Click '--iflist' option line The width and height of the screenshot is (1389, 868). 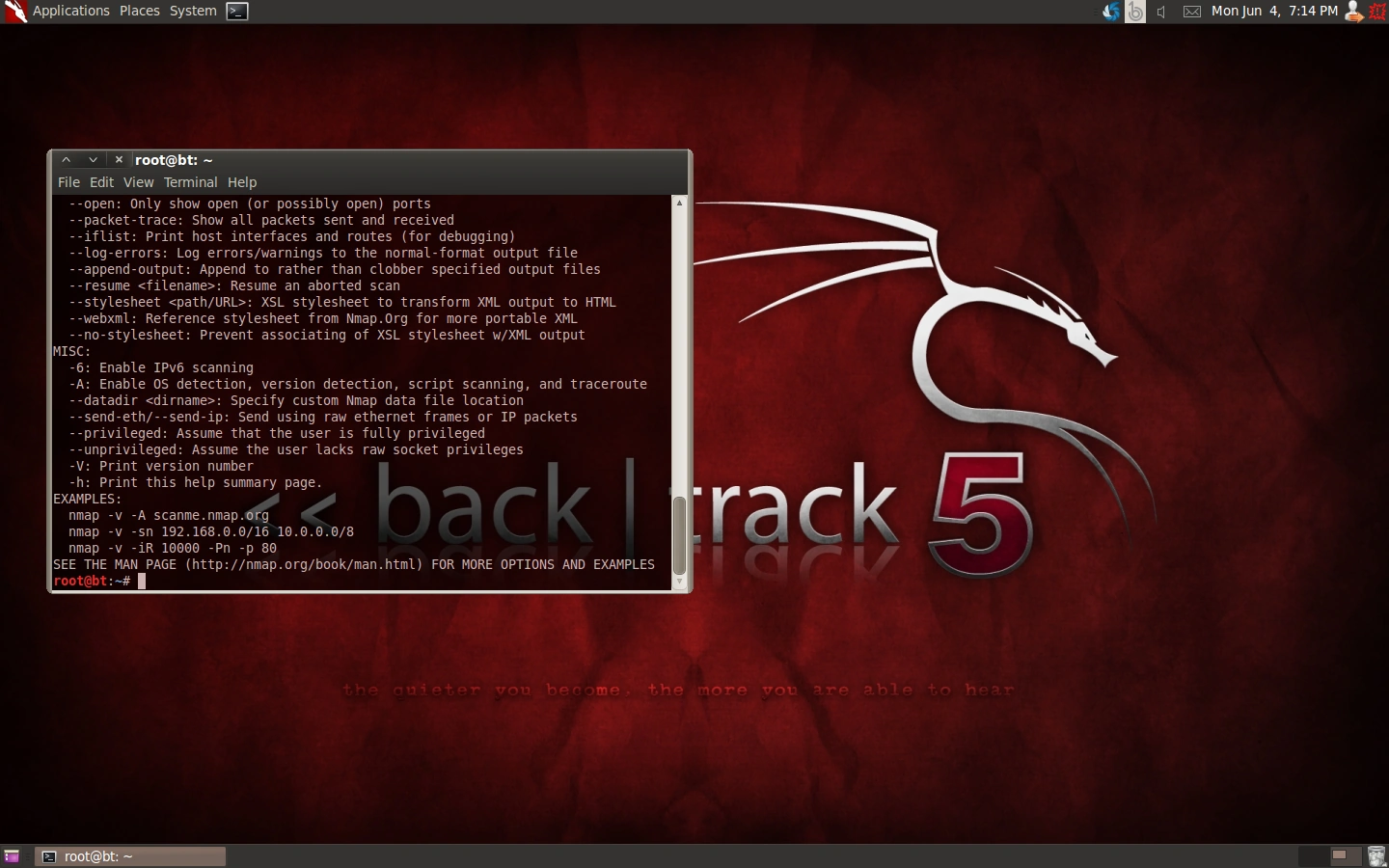pos(292,236)
